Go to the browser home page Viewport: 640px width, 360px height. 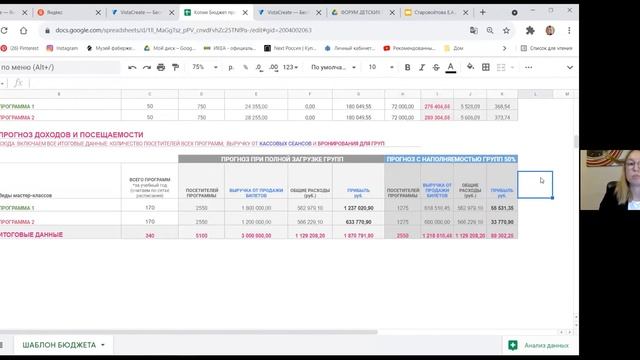pyautogui.click(x=24, y=30)
